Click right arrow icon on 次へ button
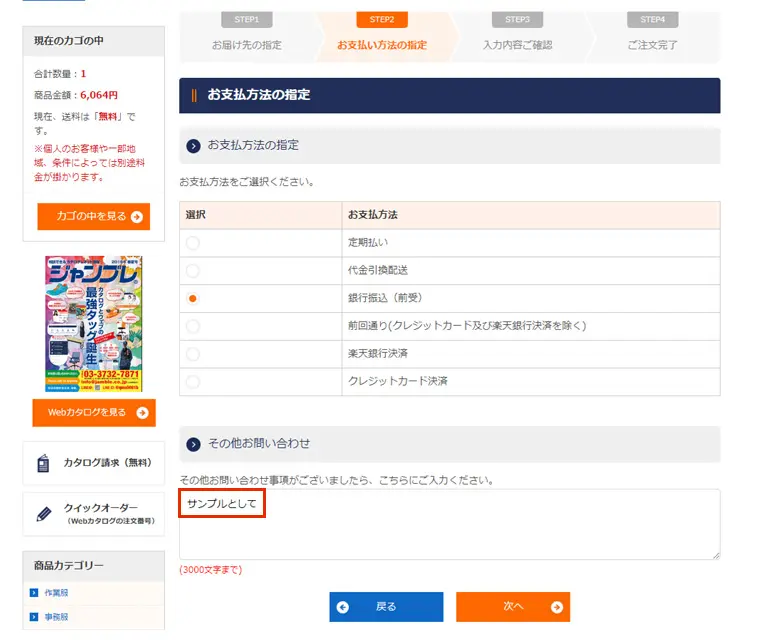The image size is (760, 640). pyautogui.click(x=557, y=607)
